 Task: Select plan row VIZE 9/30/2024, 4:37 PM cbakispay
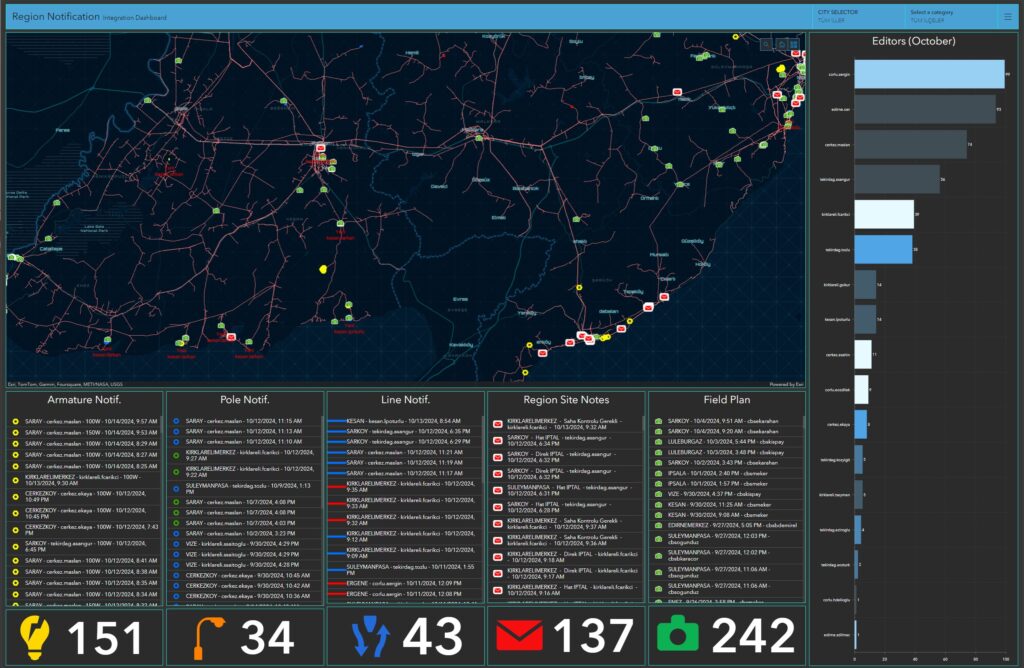[x=726, y=494]
